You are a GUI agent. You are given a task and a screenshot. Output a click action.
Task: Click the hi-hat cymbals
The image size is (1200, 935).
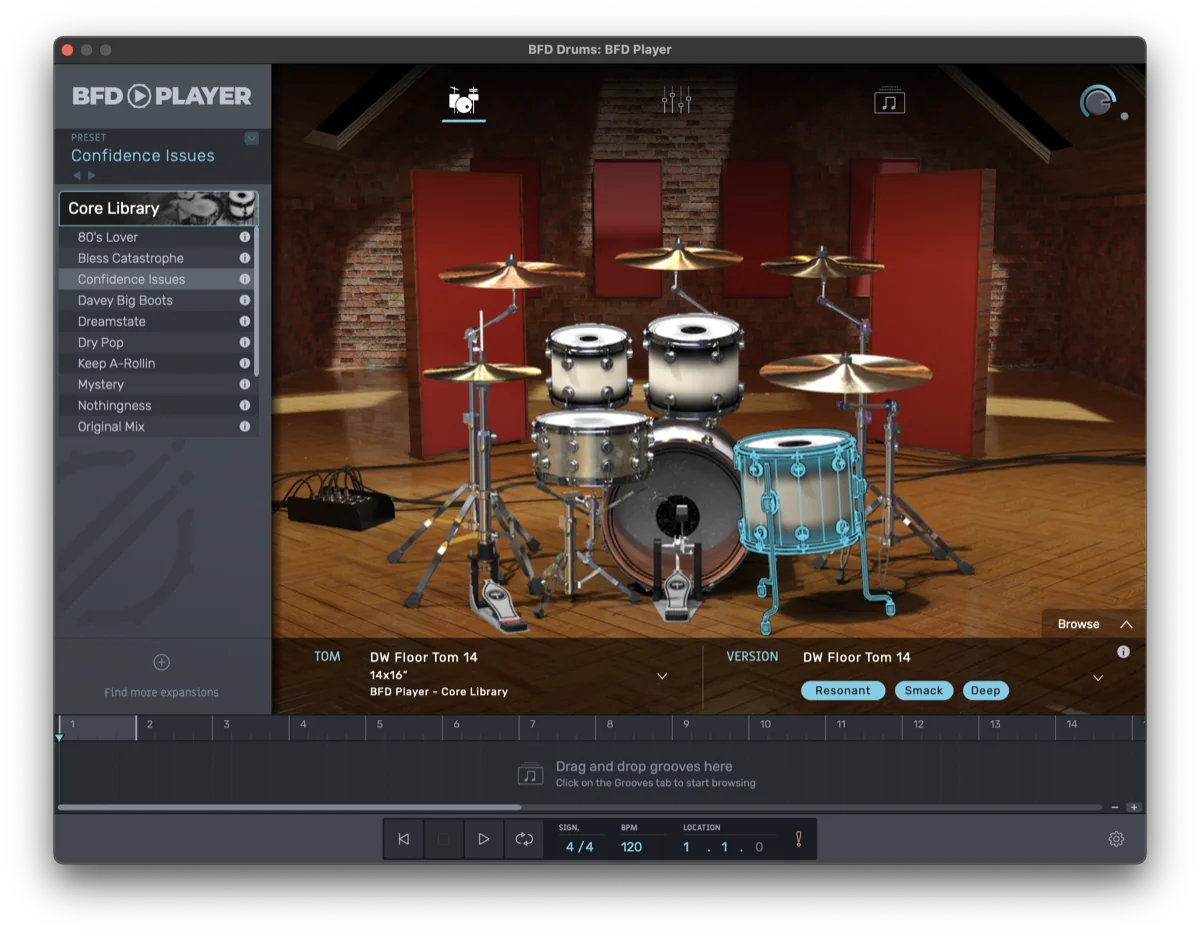(481, 372)
